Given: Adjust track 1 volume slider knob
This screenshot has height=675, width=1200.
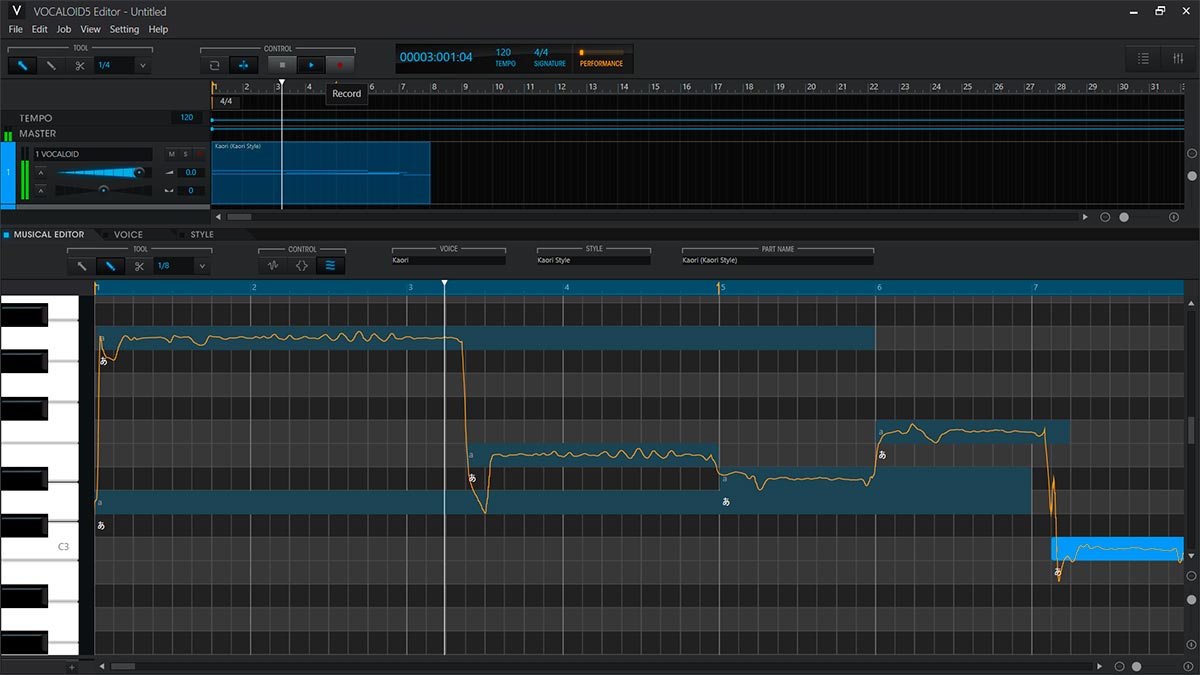Looking at the screenshot, I should [138, 172].
